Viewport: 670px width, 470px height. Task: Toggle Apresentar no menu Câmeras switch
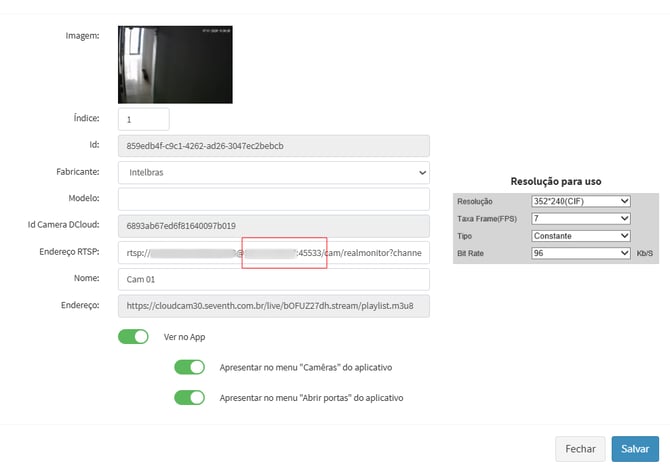point(189,368)
